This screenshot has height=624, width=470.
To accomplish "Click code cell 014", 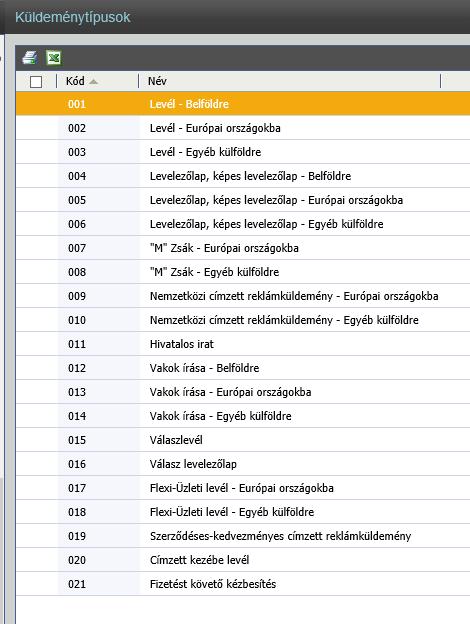I will [x=98, y=416].
